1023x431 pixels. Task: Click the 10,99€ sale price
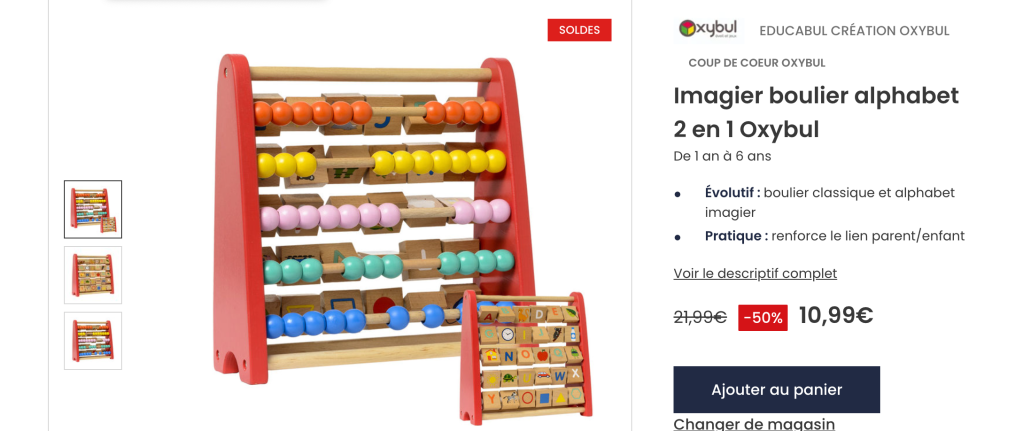(836, 316)
